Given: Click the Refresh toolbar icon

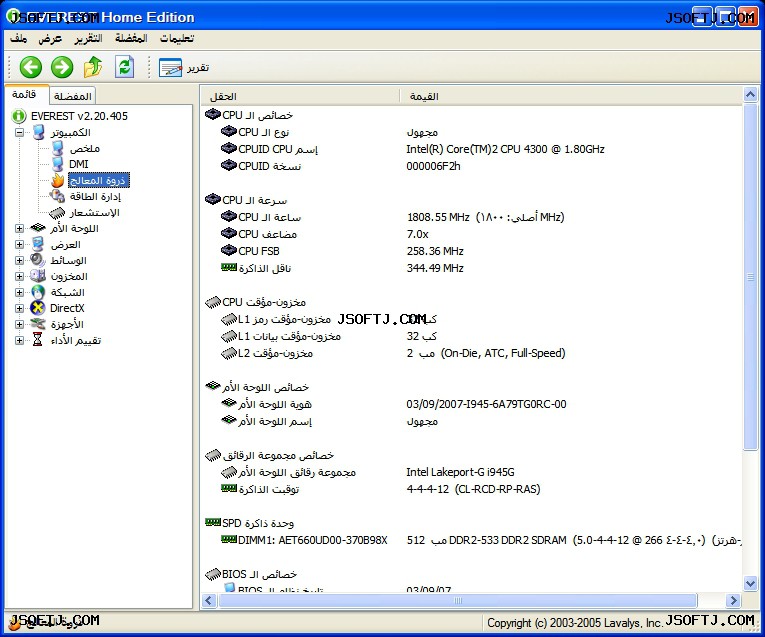Looking at the screenshot, I should tap(124, 67).
